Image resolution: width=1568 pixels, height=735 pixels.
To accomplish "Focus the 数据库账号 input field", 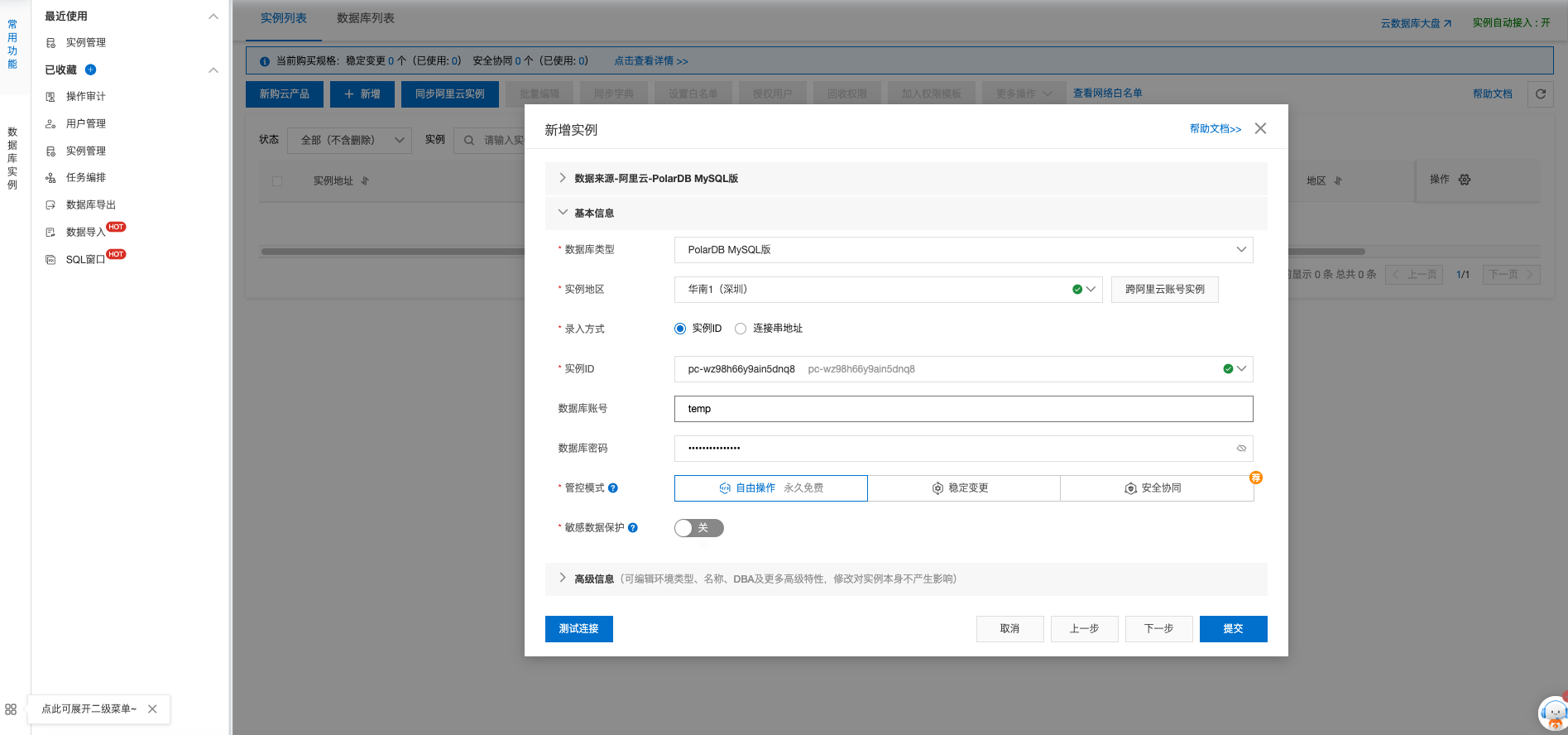I will pos(964,409).
